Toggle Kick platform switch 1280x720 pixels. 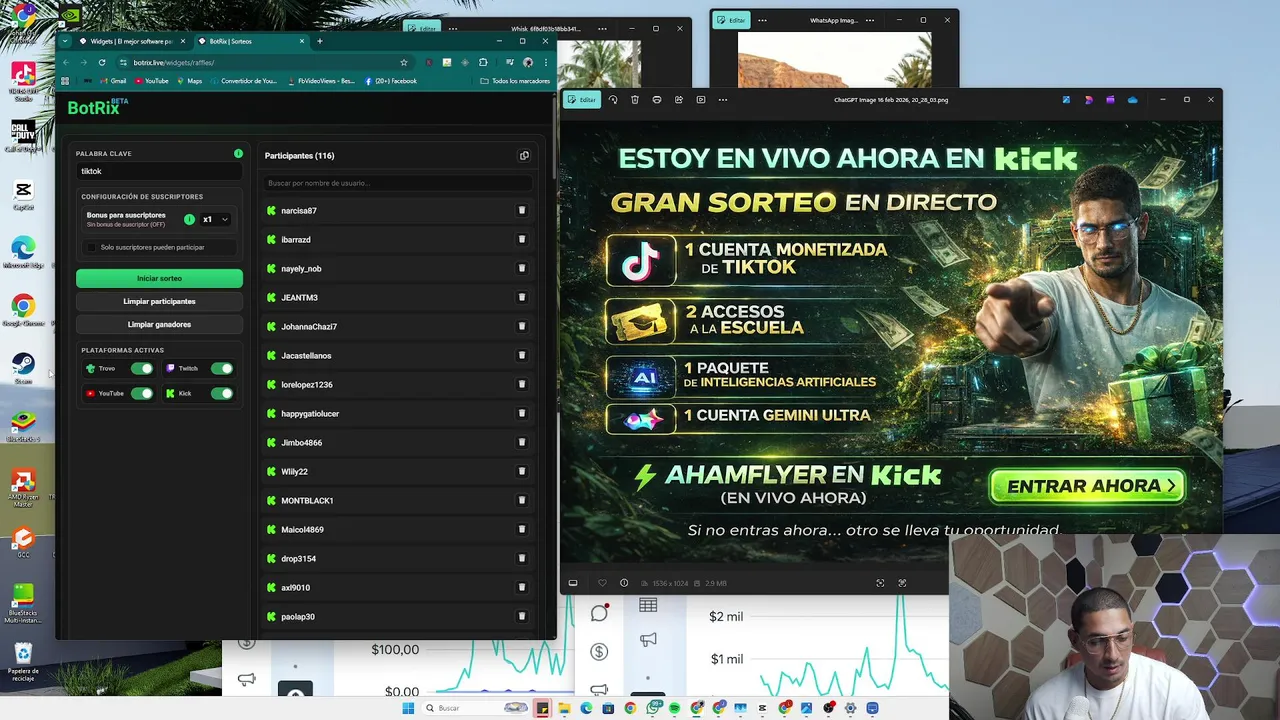(222, 394)
